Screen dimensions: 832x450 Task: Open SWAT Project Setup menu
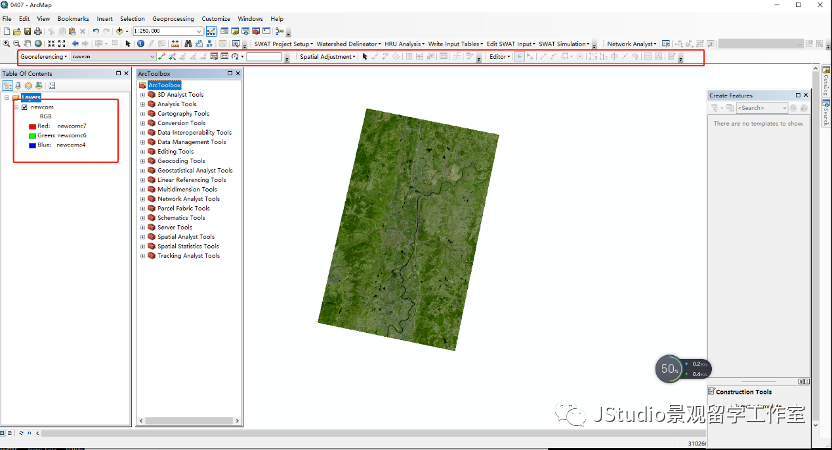(x=283, y=44)
